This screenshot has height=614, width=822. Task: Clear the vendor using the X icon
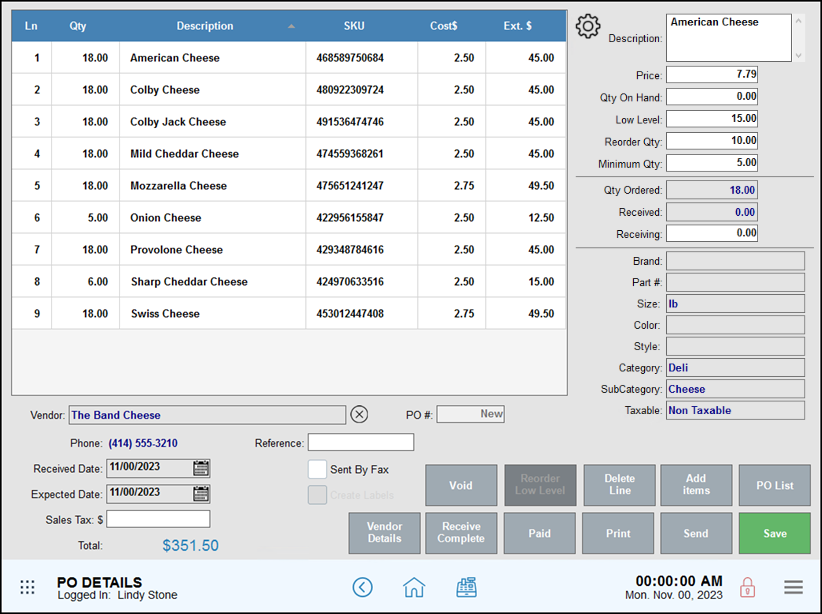(359, 414)
